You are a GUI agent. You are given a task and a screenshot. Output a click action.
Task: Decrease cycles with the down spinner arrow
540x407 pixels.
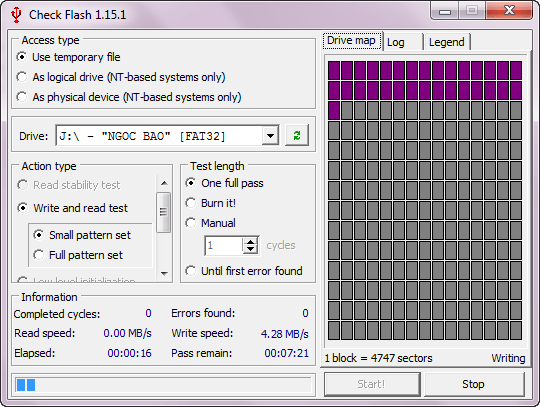click(250, 249)
